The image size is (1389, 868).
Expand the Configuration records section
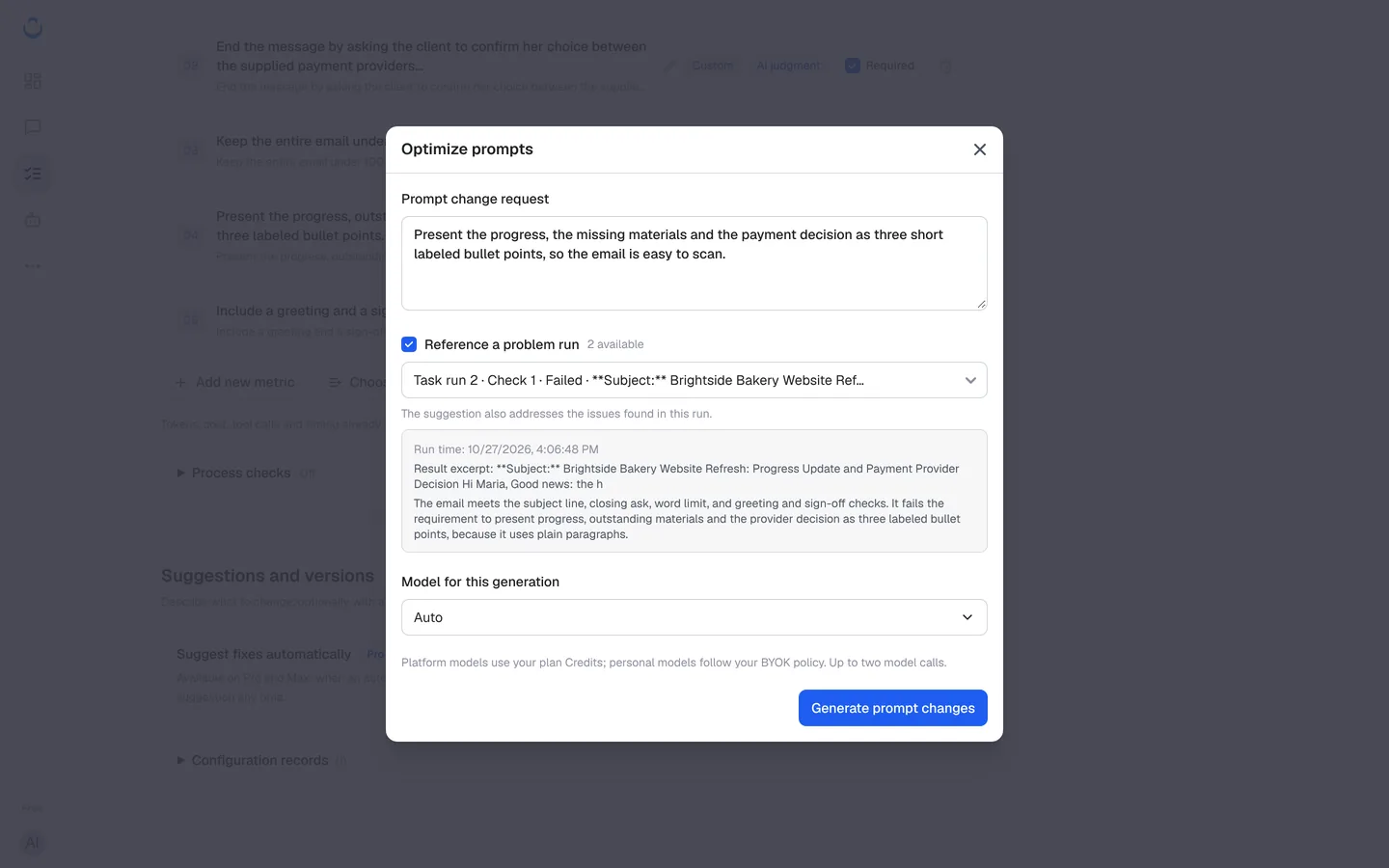(x=253, y=760)
